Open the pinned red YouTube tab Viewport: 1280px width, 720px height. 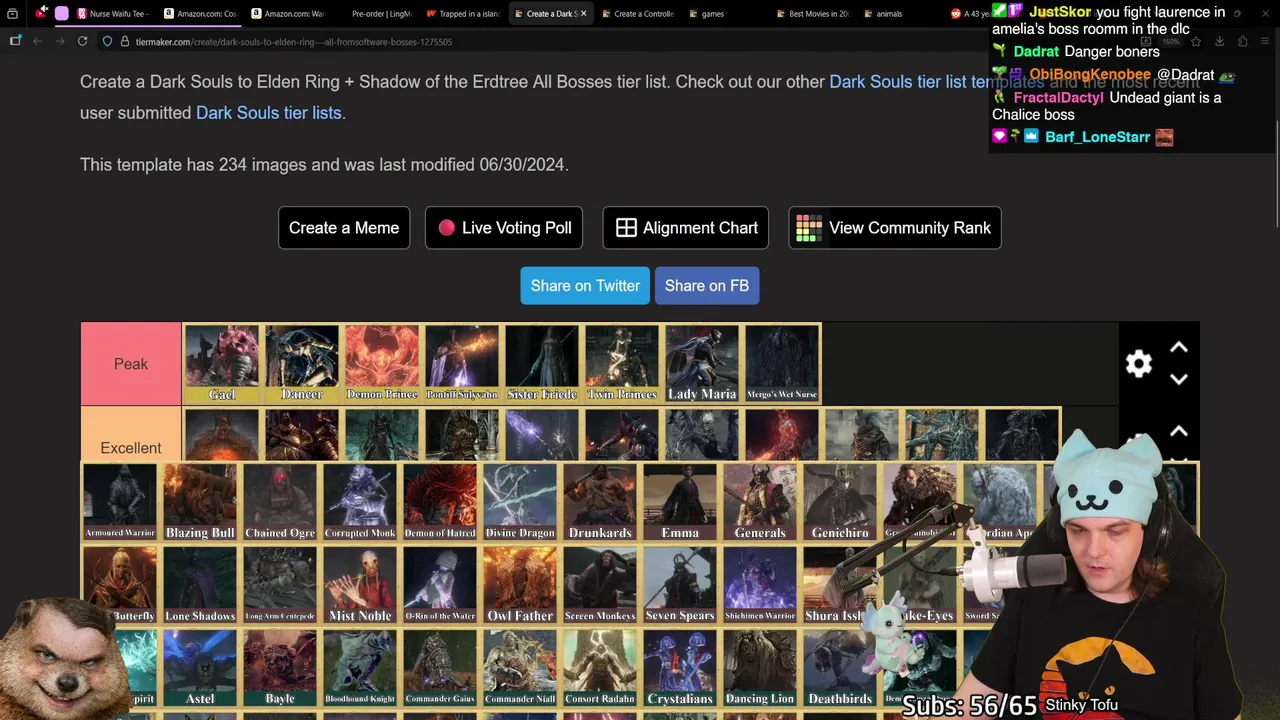(x=41, y=13)
